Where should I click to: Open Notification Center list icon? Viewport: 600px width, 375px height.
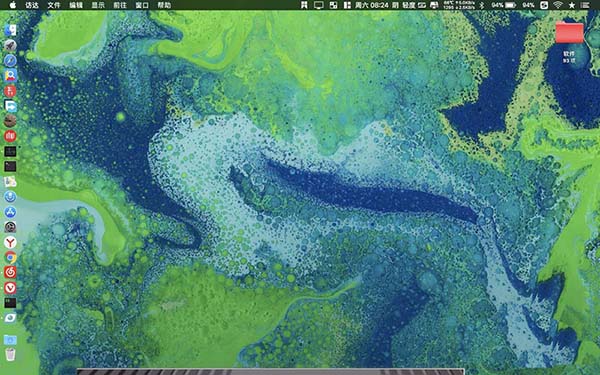click(585, 5)
